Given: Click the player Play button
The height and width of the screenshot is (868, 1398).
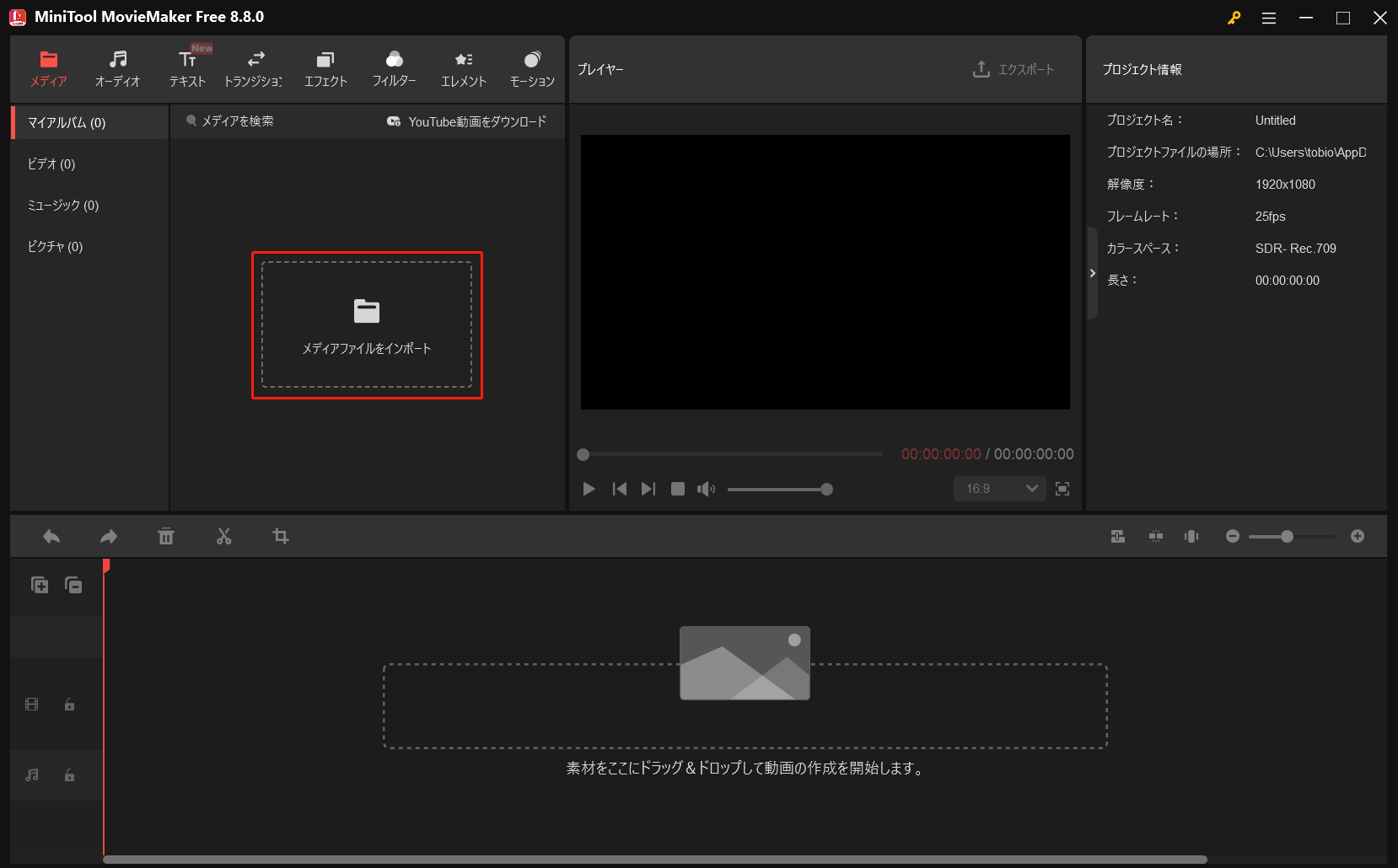Looking at the screenshot, I should click(589, 489).
